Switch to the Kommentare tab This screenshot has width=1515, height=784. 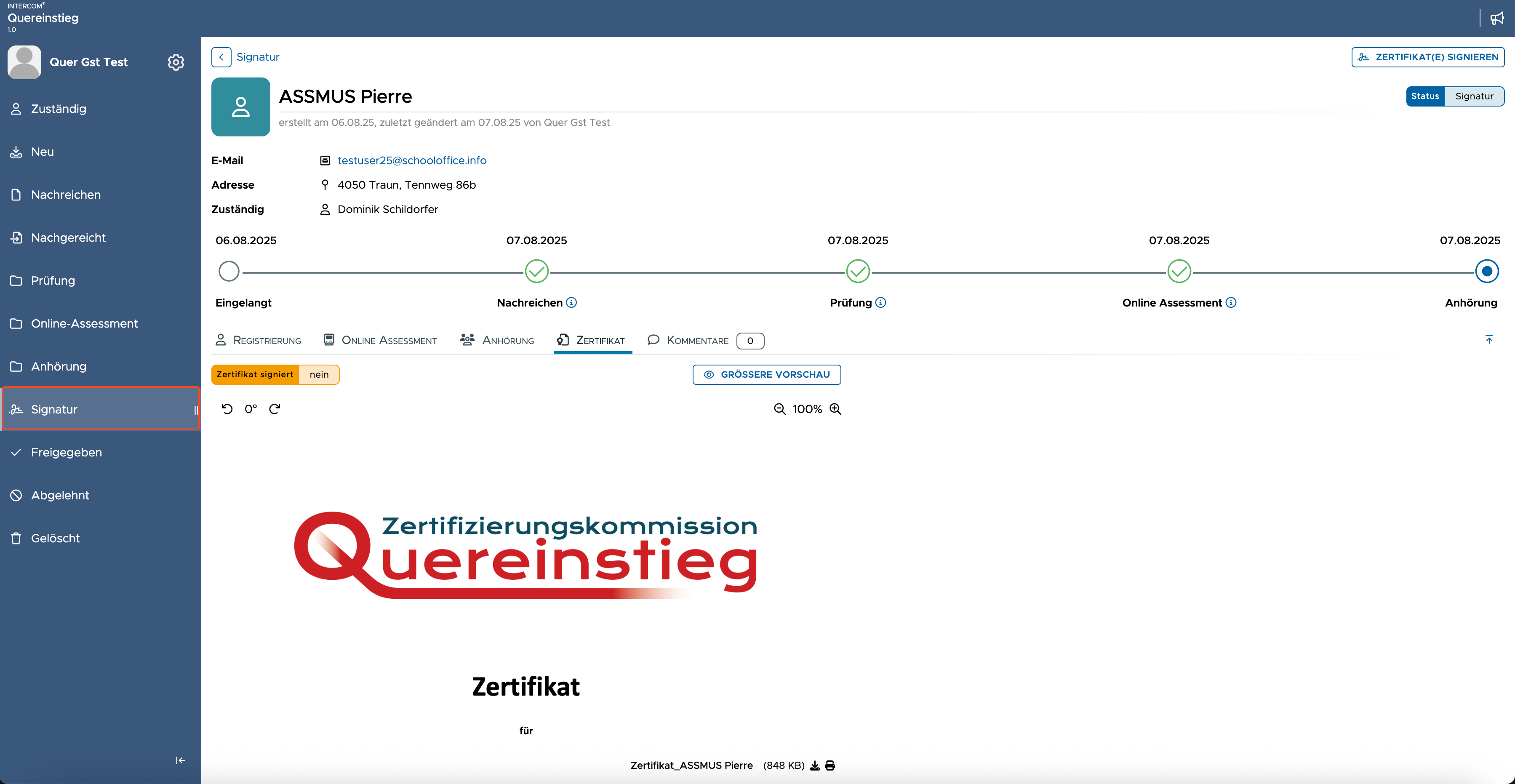pyautogui.click(x=705, y=341)
